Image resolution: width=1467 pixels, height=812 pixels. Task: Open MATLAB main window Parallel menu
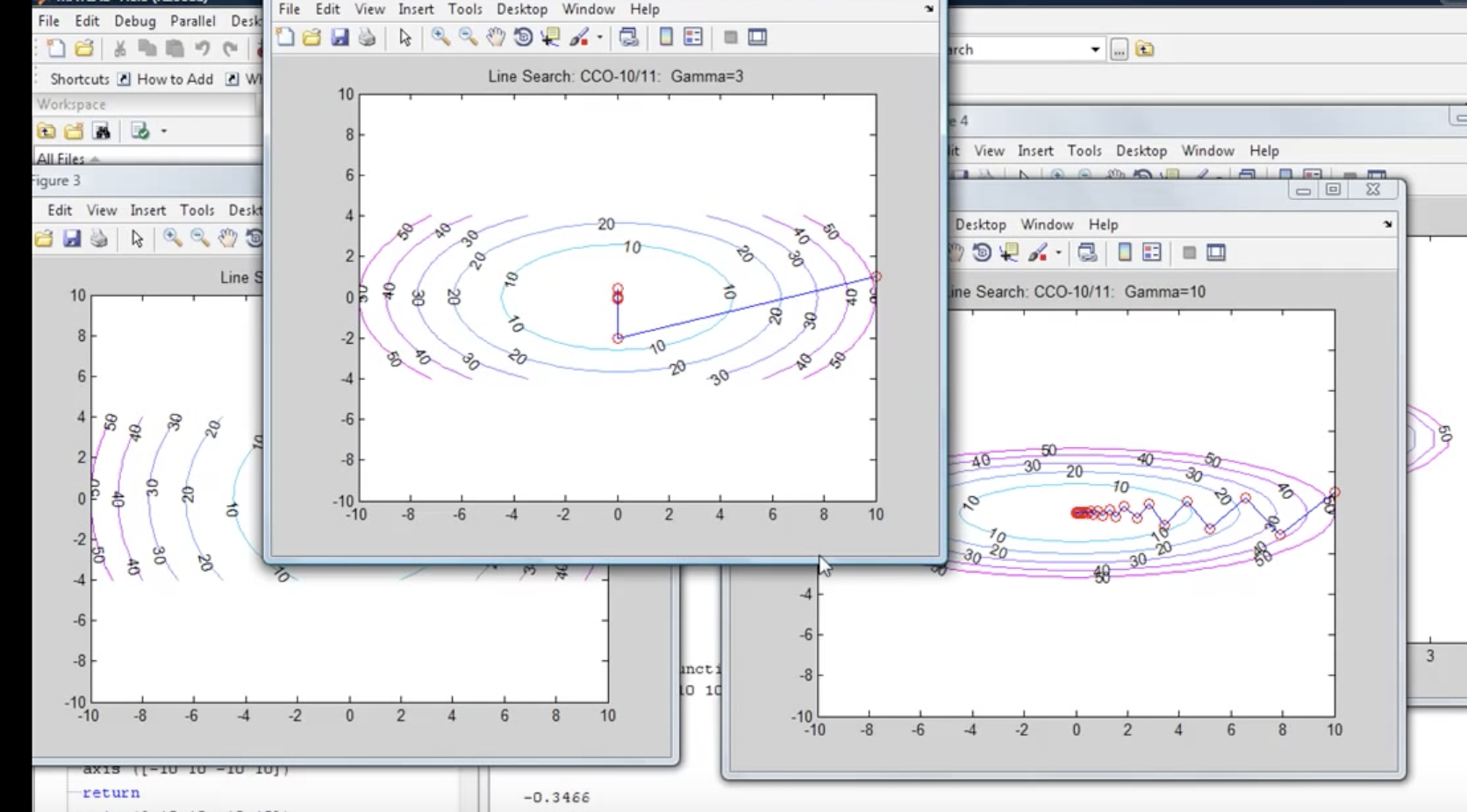[192, 20]
